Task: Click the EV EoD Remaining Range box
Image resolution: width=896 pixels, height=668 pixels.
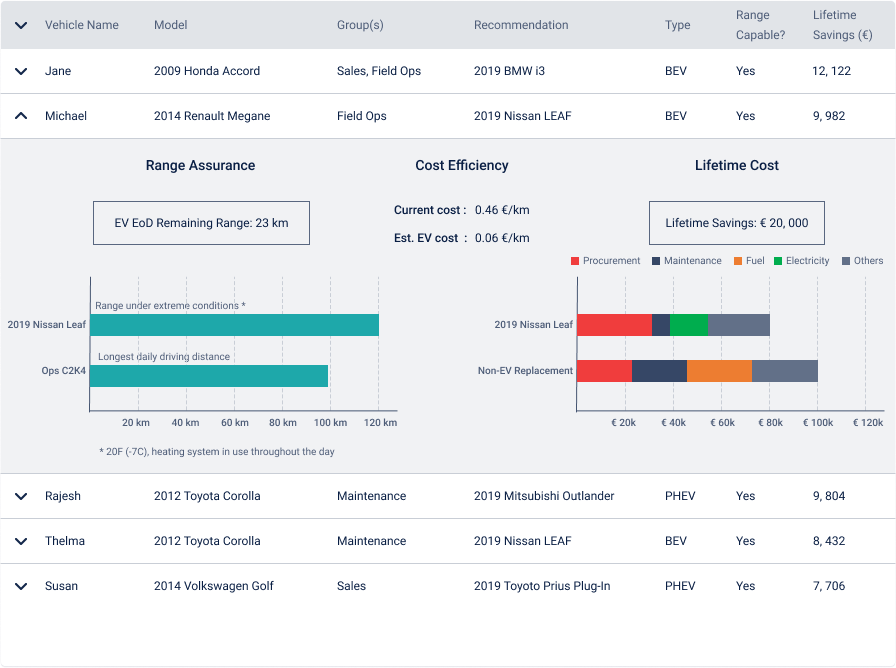Action: pos(201,223)
